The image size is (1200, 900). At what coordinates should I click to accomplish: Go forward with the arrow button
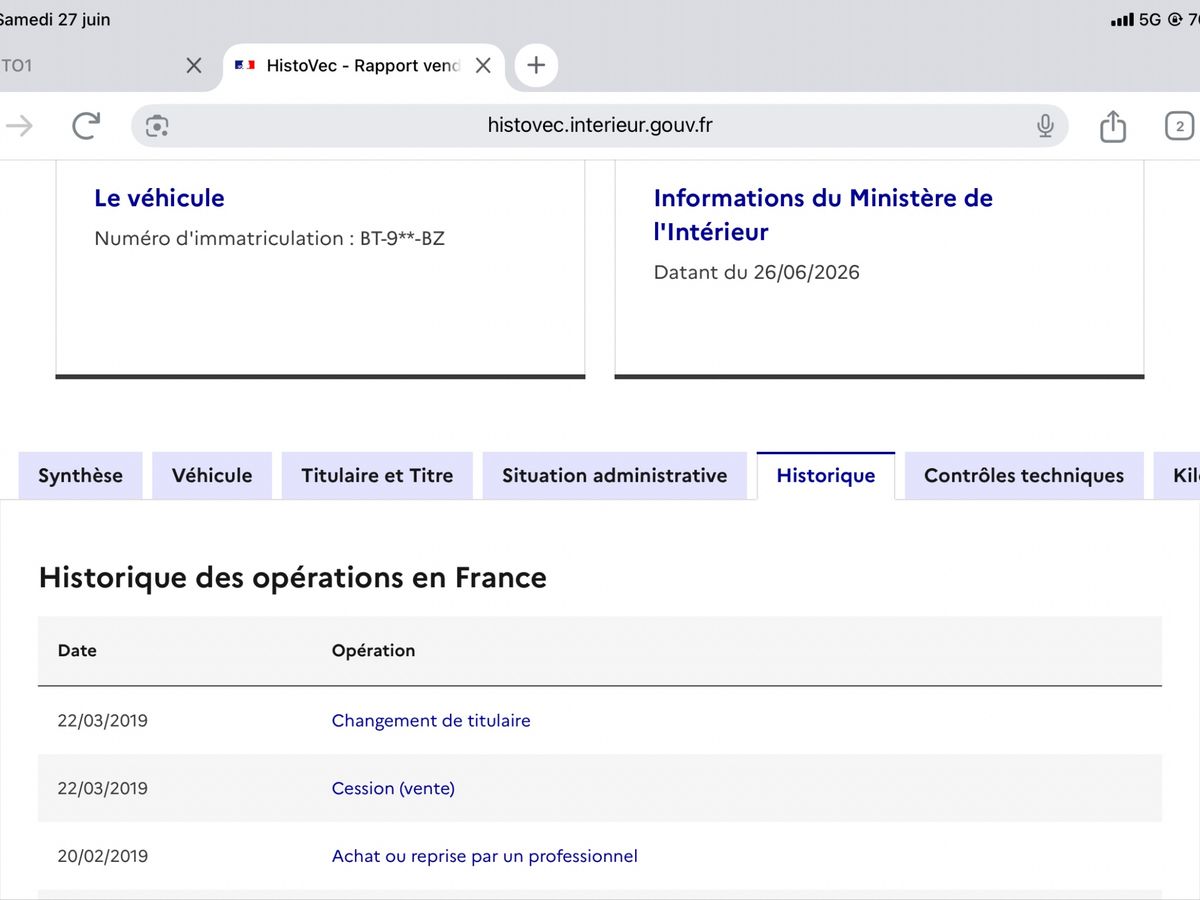[x=19, y=125]
